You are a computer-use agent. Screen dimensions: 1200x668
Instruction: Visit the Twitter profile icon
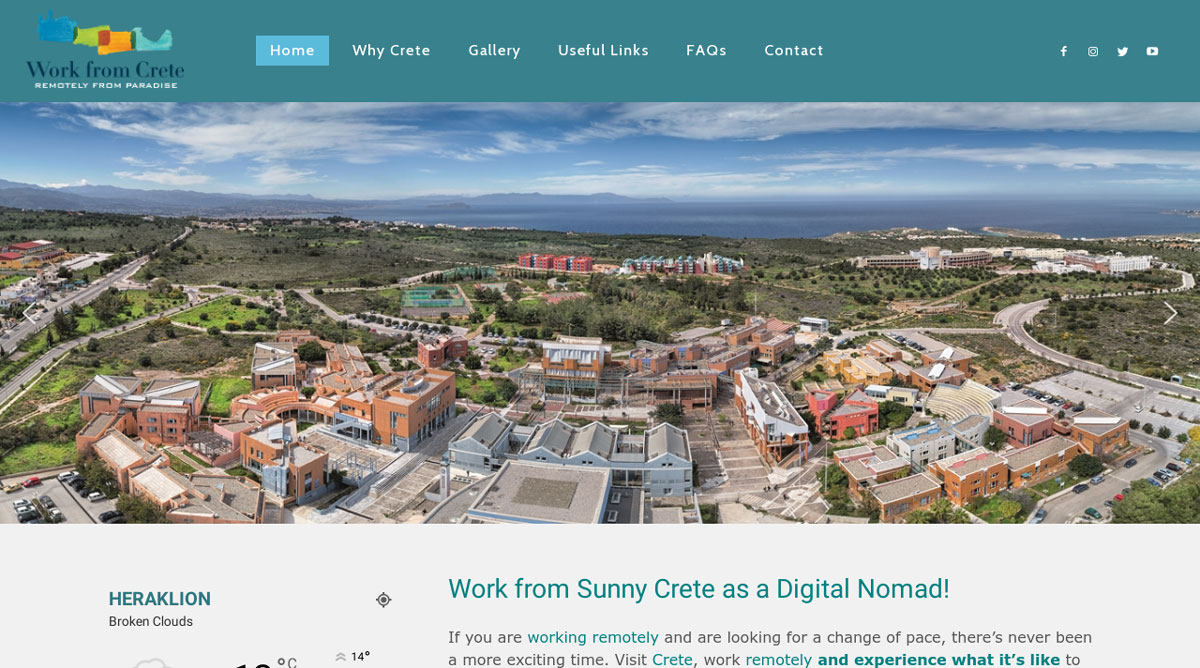pyautogui.click(x=1122, y=52)
